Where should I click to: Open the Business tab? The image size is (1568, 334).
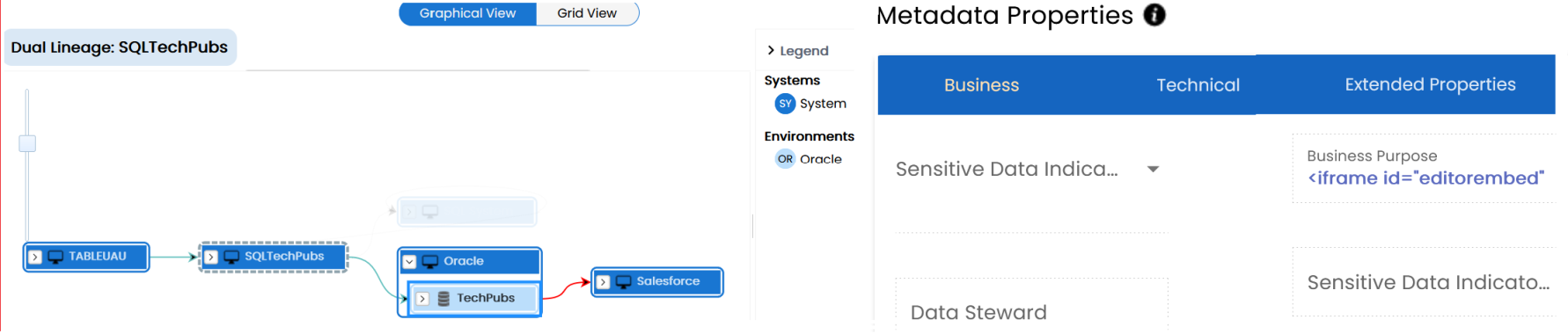pyautogui.click(x=981, y=85)
